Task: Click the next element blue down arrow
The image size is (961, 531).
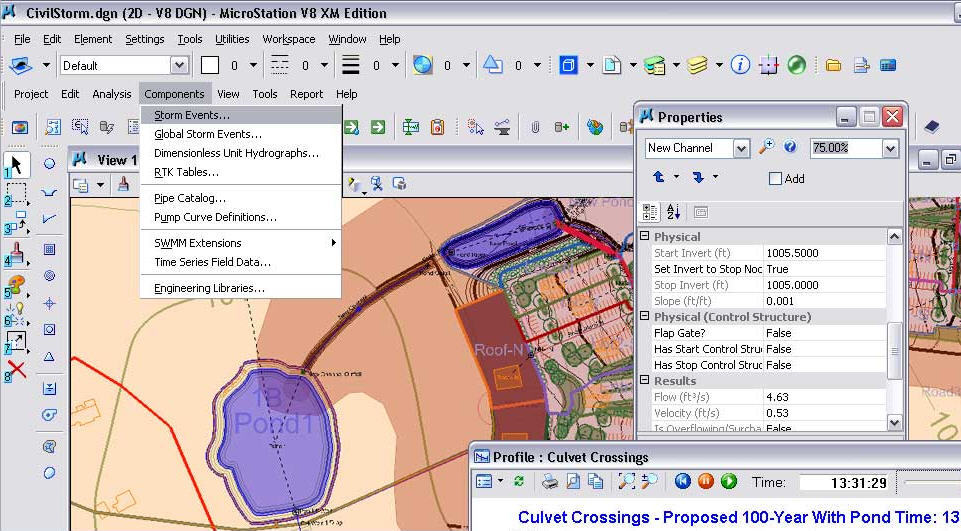Action: click(698, 177)
